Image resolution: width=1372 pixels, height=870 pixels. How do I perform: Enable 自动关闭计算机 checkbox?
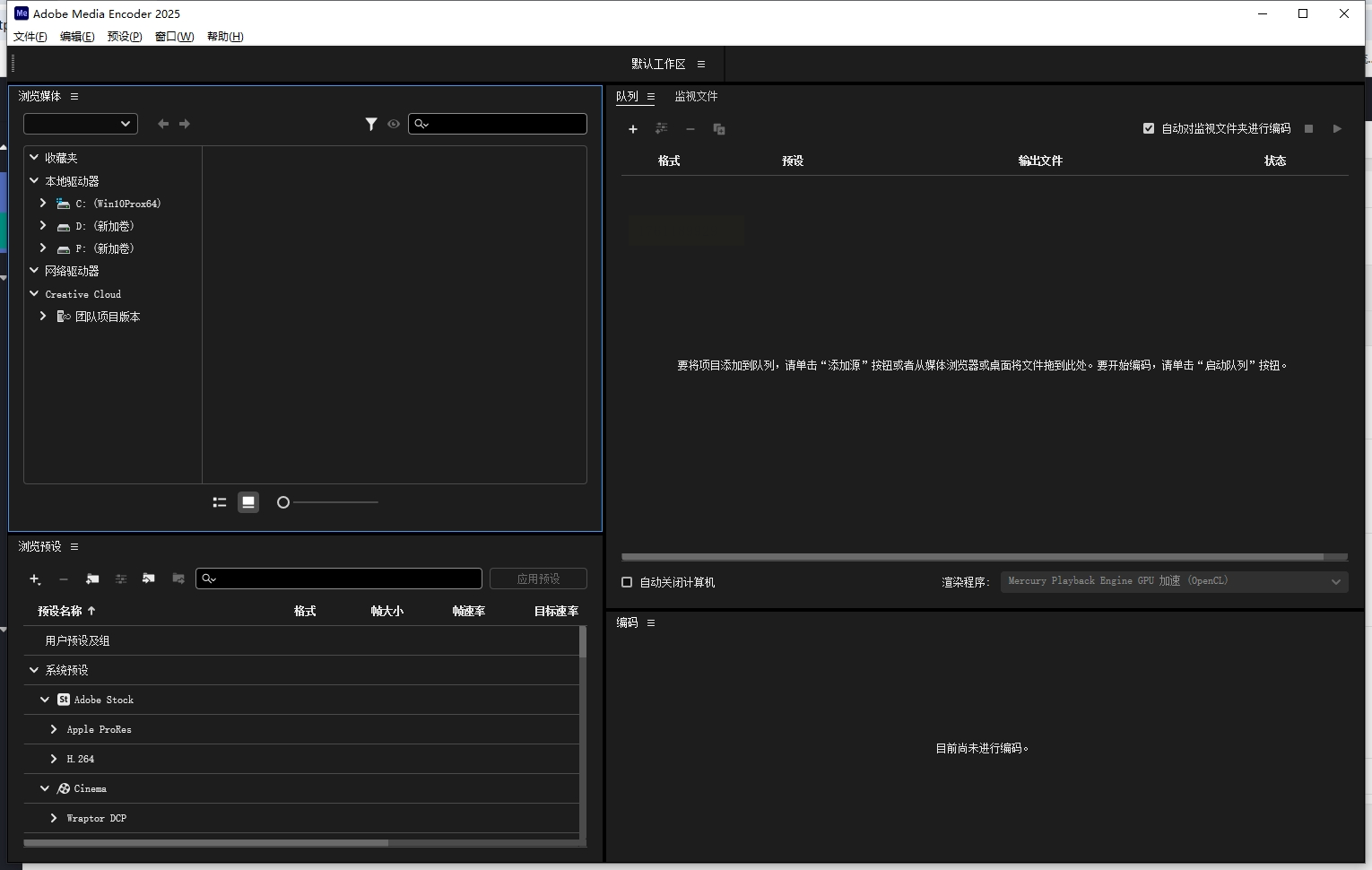coord(627,582)
